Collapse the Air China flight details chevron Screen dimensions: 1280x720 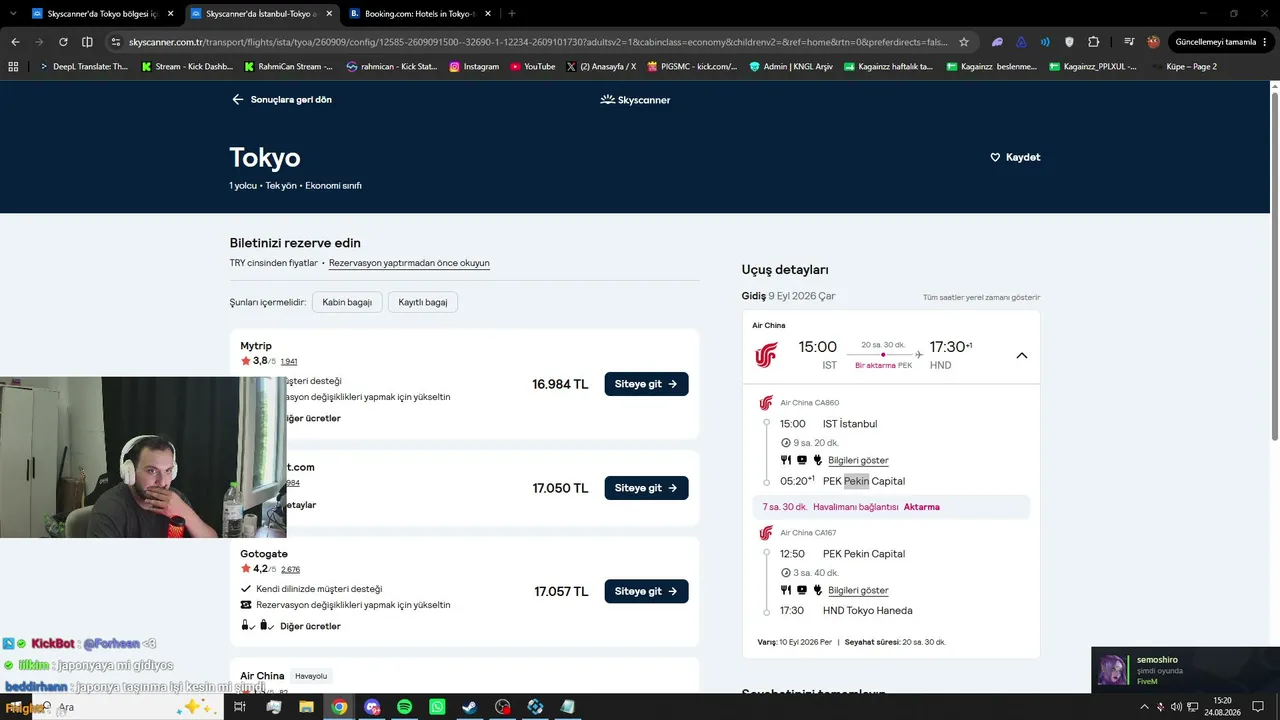(x=1021, y=355)
